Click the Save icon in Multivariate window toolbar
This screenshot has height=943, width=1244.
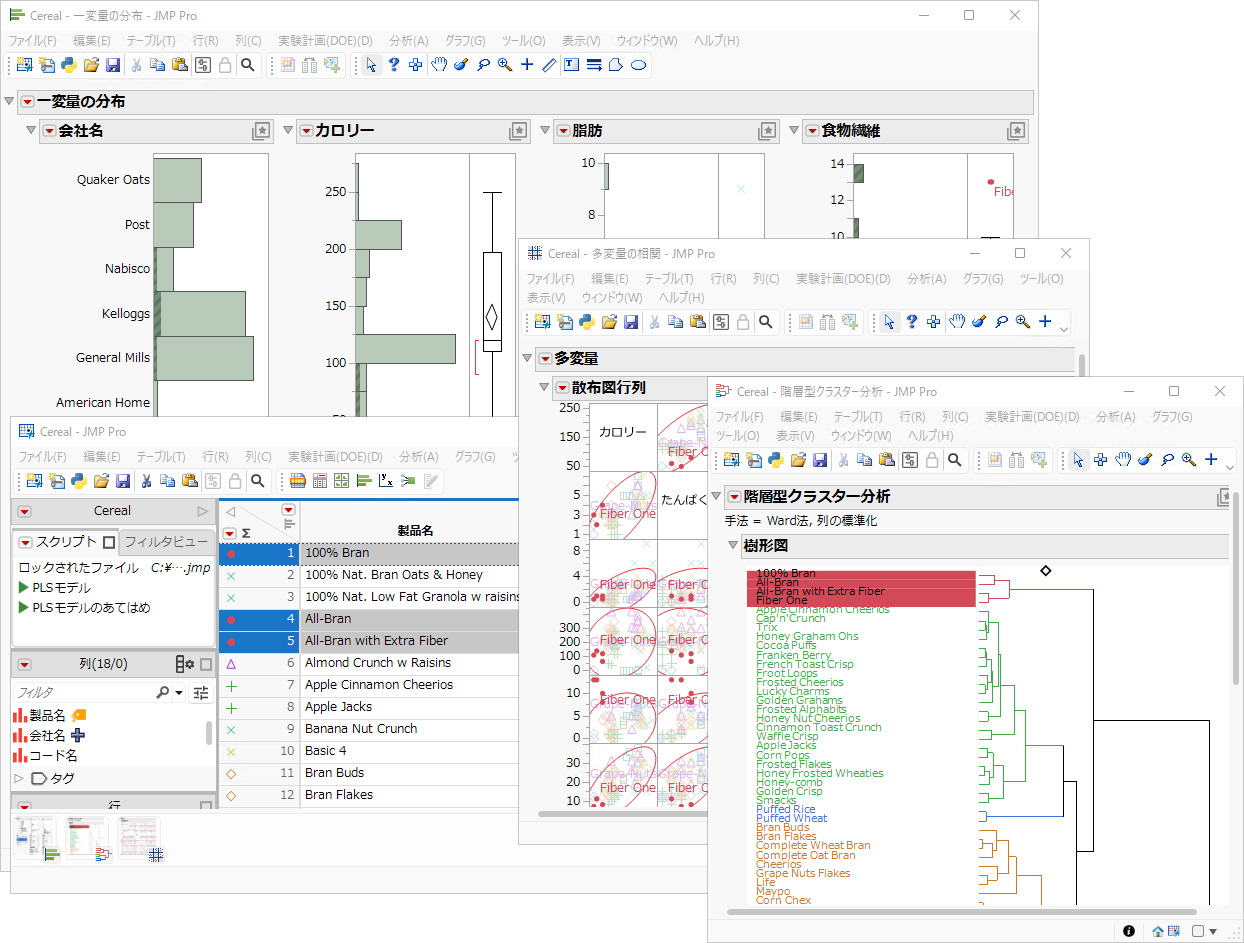point(631,322)
